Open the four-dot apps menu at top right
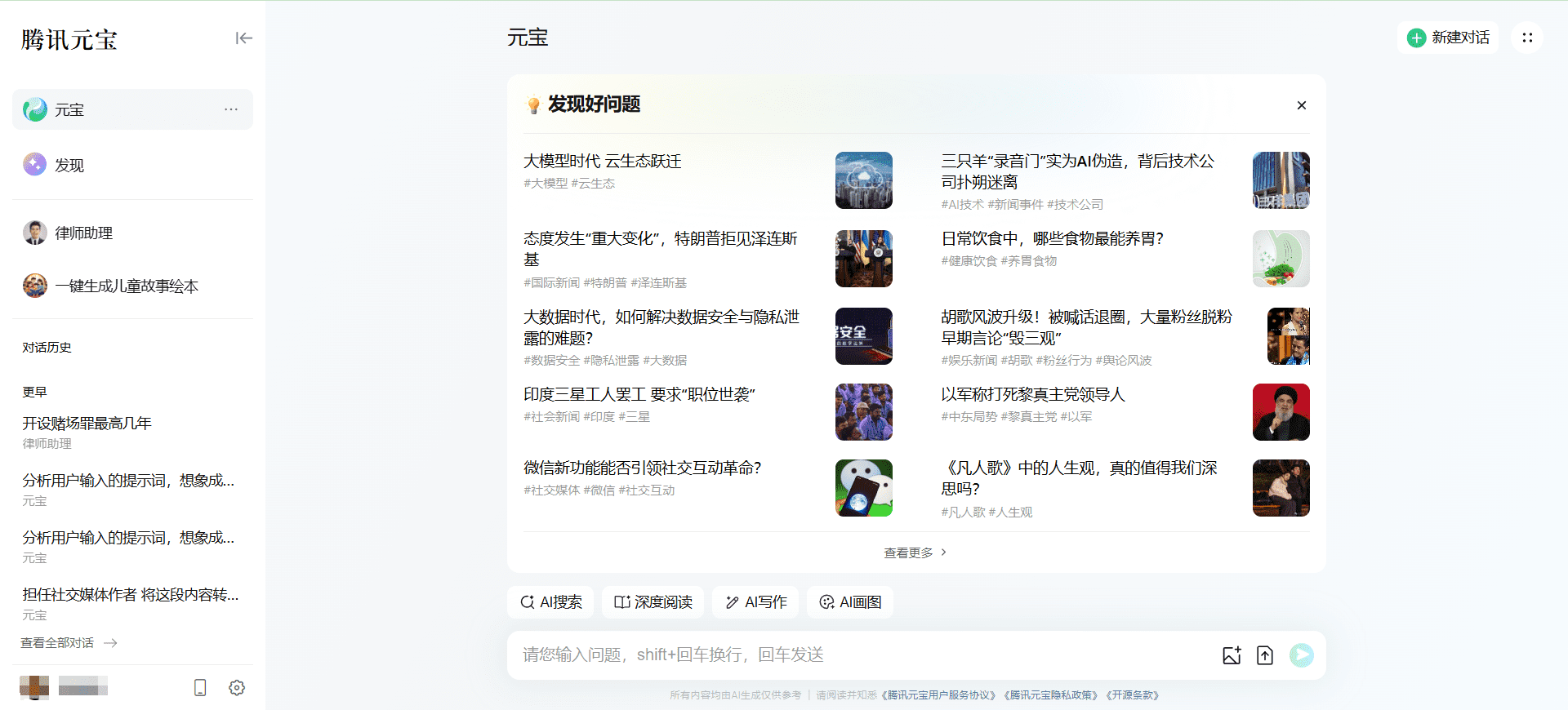Screen dimensions: 1568x710 click(1527, 38)
